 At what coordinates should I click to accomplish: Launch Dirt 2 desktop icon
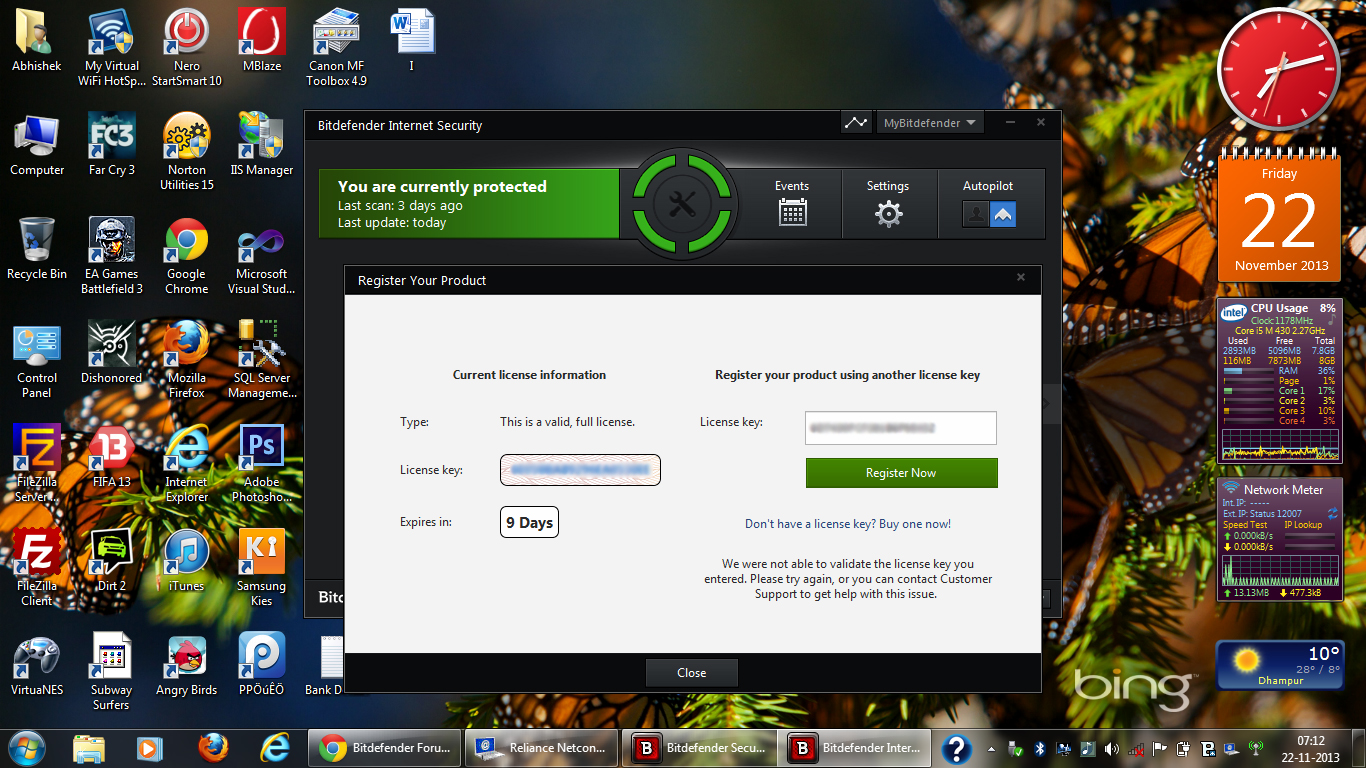[112, 560]
